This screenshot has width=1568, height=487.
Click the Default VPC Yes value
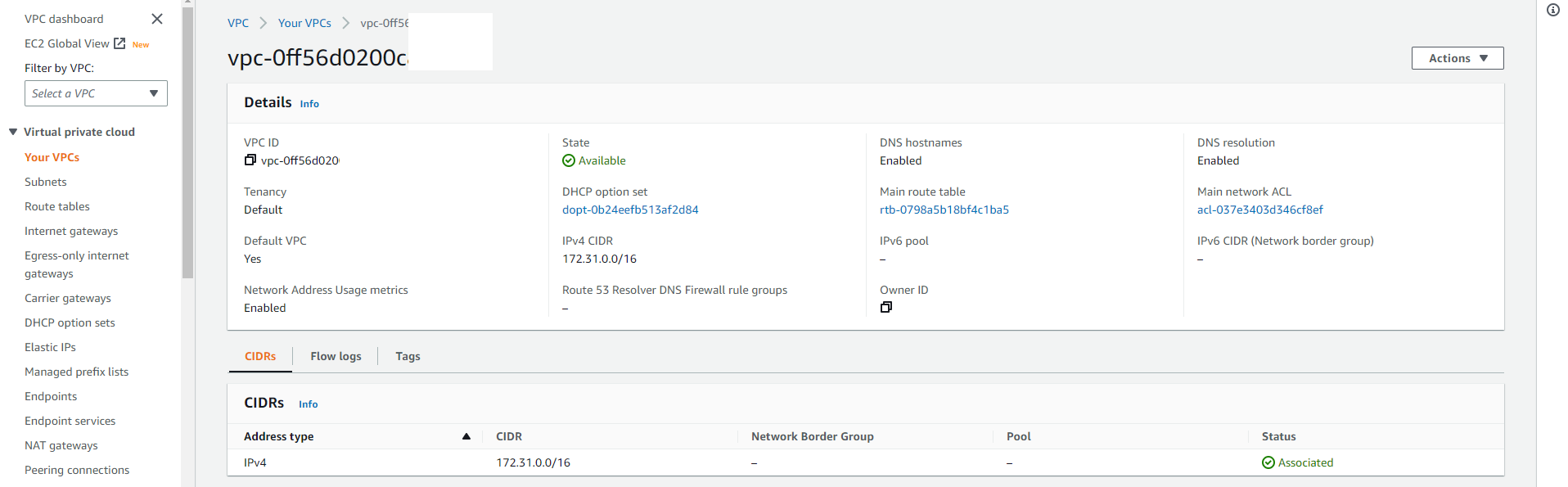pos(253,259)
